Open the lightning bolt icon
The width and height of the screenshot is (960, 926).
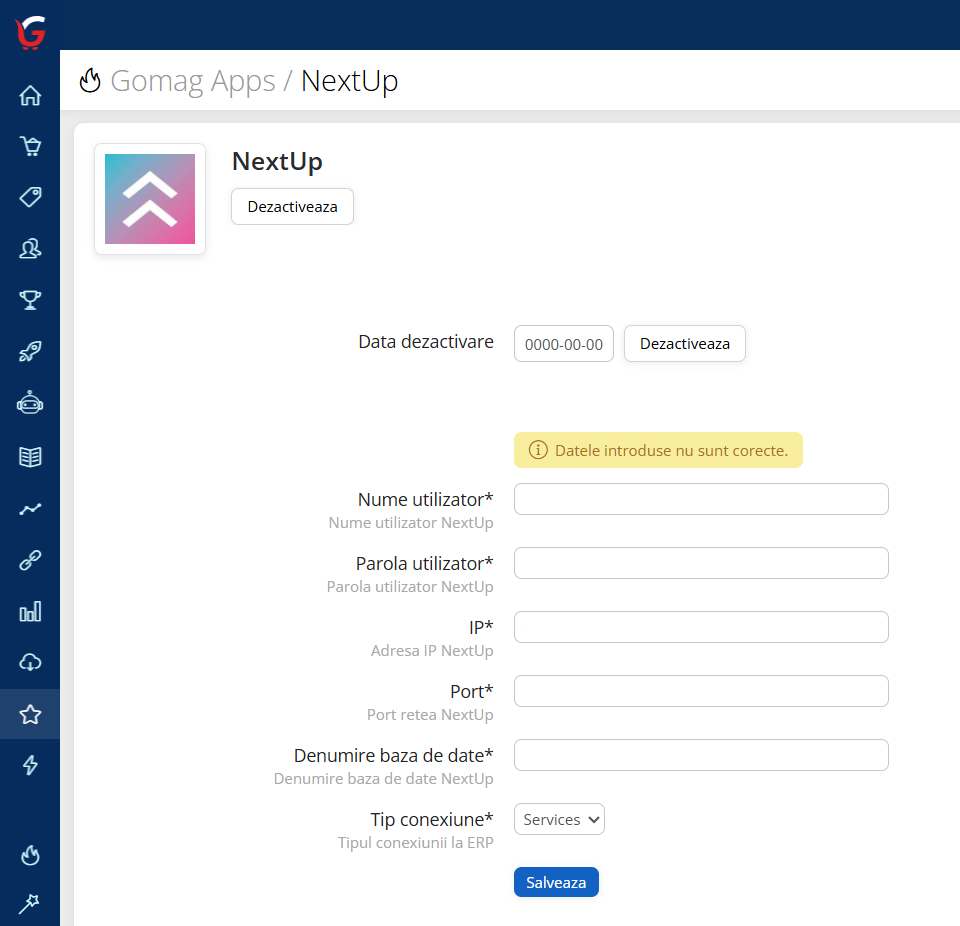click(x=30, y=764)
